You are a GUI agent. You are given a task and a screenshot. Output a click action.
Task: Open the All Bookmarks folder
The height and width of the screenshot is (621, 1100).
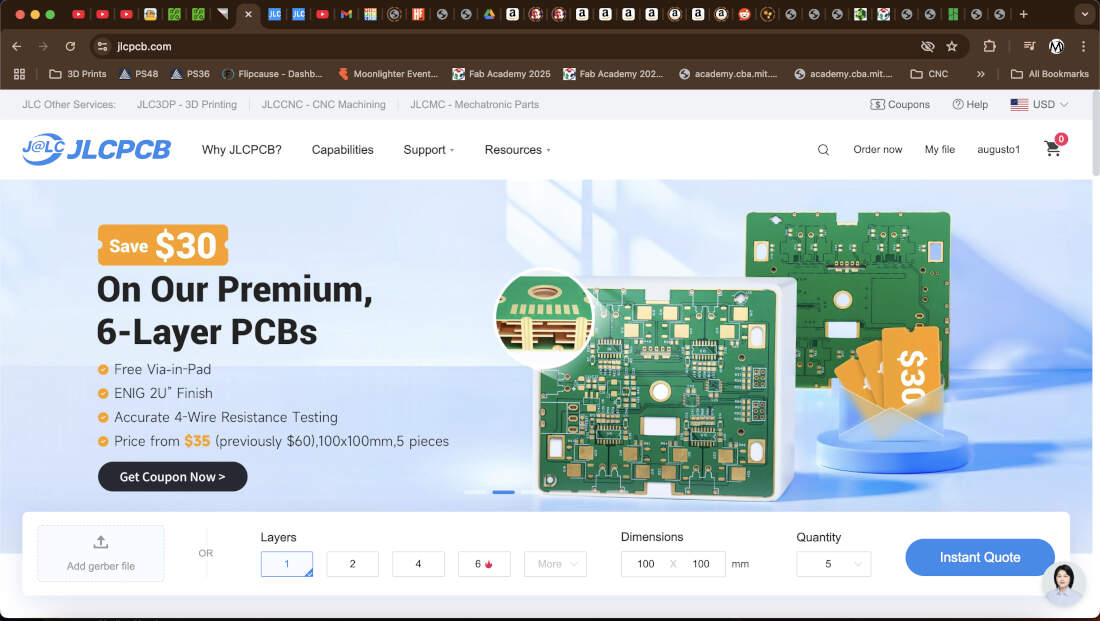[1049, 74]
